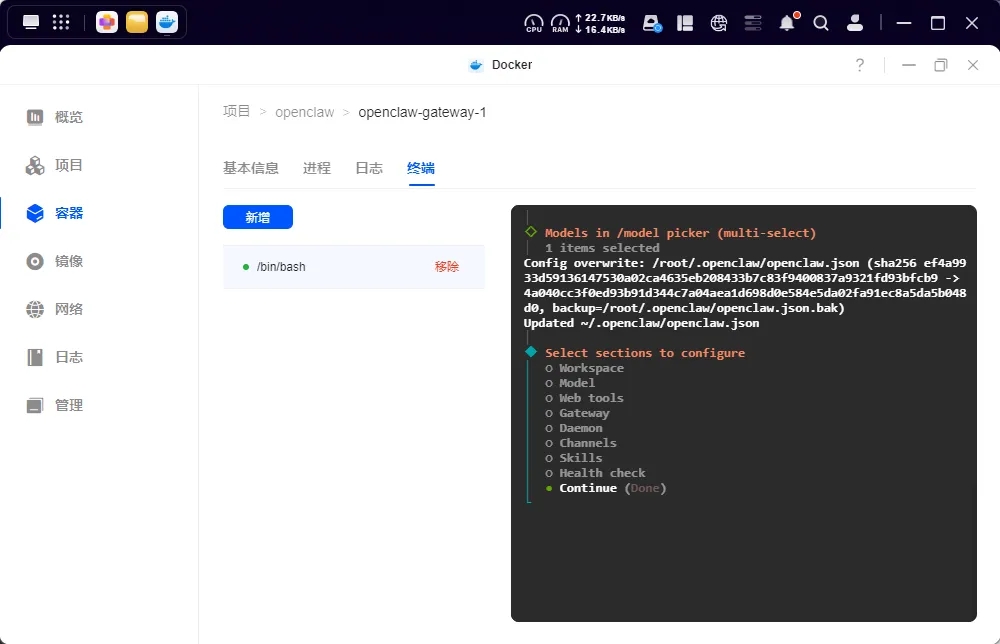Open the notification bell in top bar
The image size is (1000, 644).
(x=787, y=22)
